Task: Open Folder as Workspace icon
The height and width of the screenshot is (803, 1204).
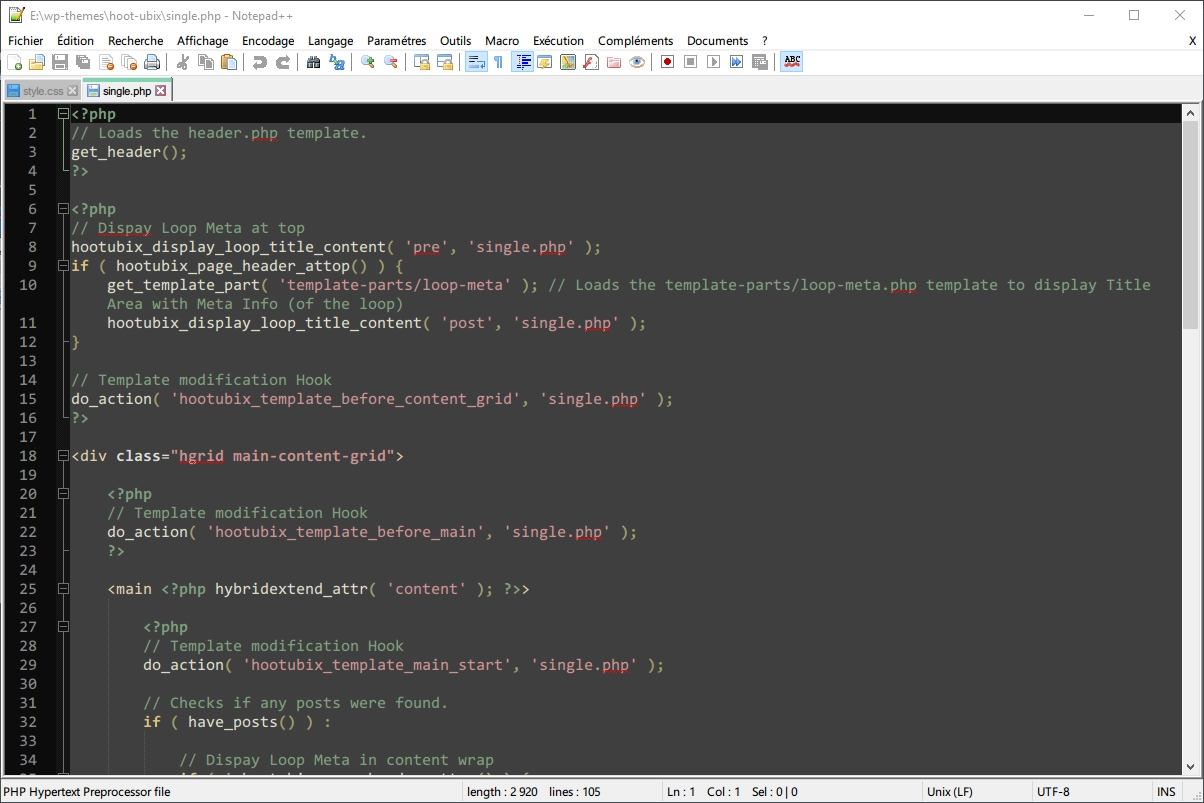Action: (614, 62)
